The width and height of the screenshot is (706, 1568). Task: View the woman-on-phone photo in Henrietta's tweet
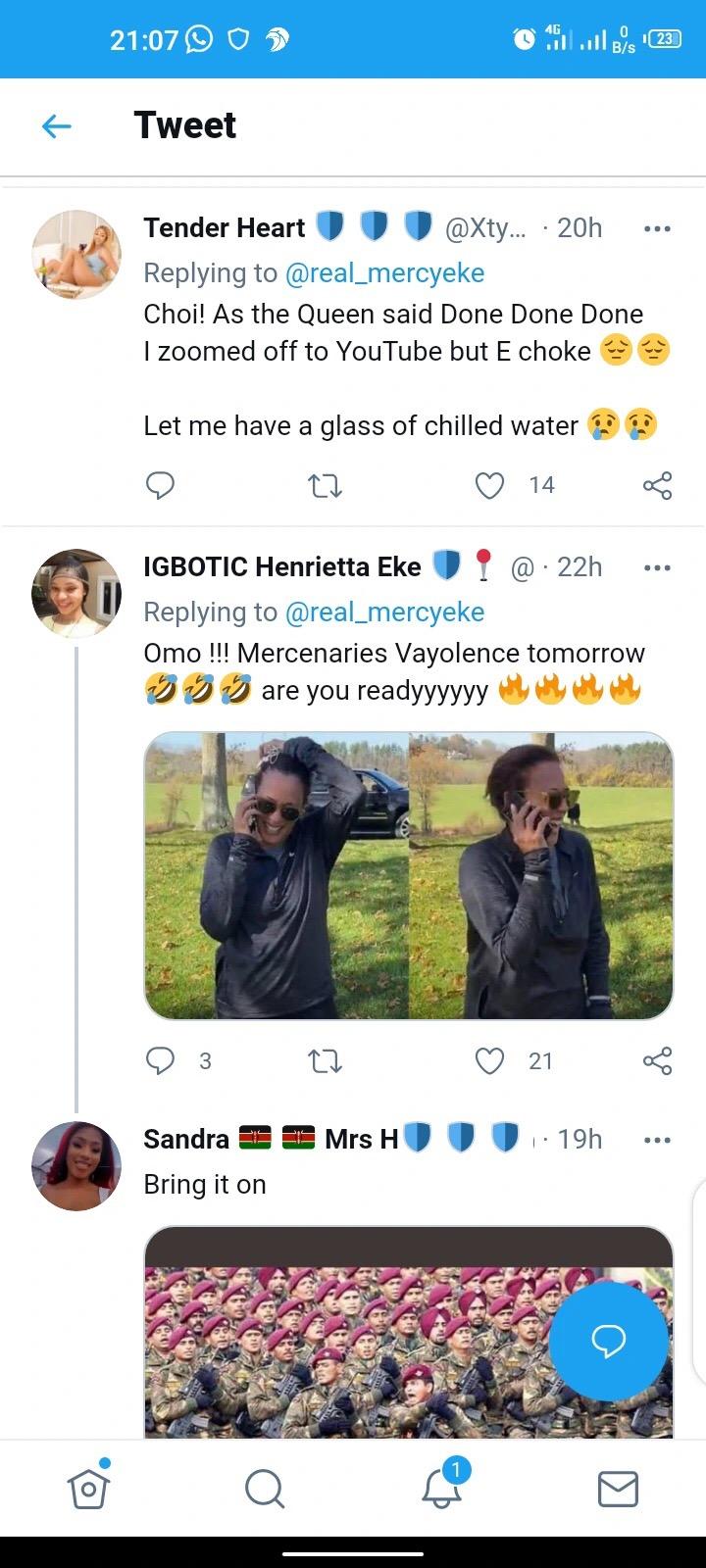(x=408, y=875)
